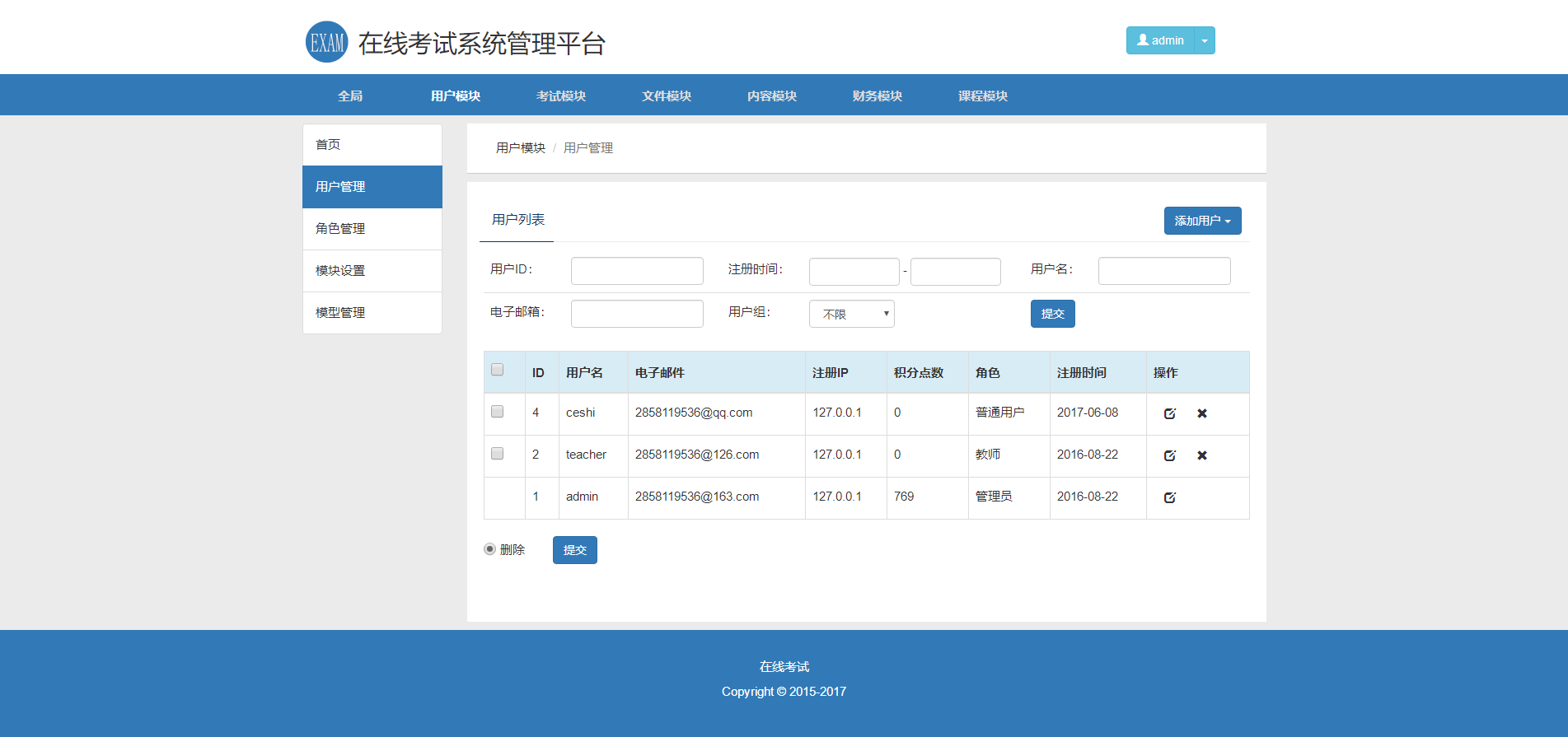
Task: Open the caret dropdown next to admin
Action: [1205, 40]
